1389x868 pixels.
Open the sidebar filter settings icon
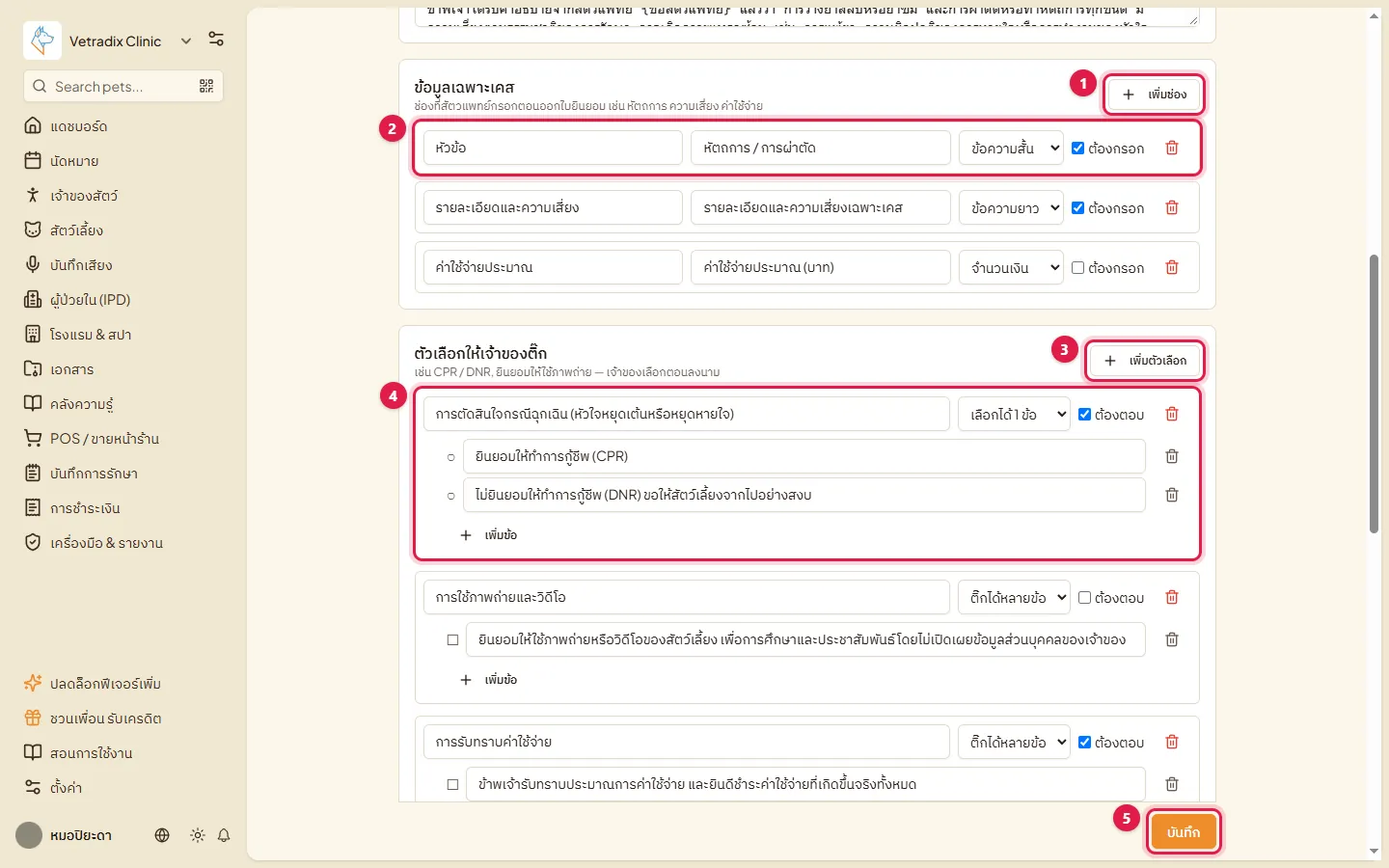(216, 40)
